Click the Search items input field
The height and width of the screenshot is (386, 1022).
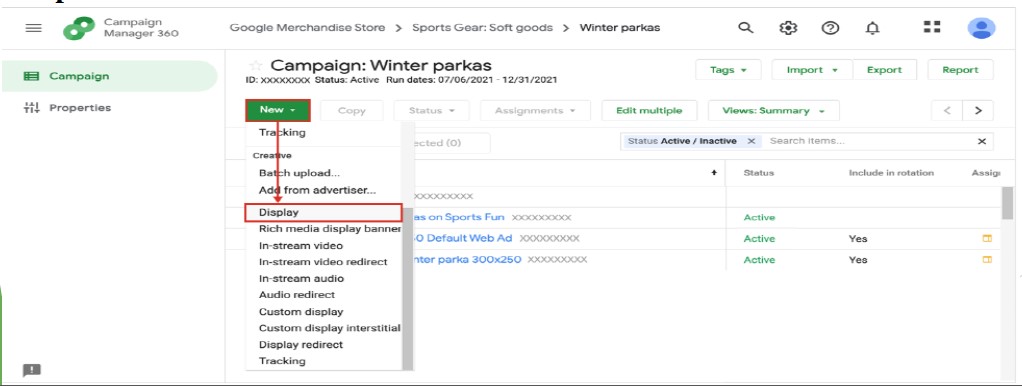tap(870, 141)
